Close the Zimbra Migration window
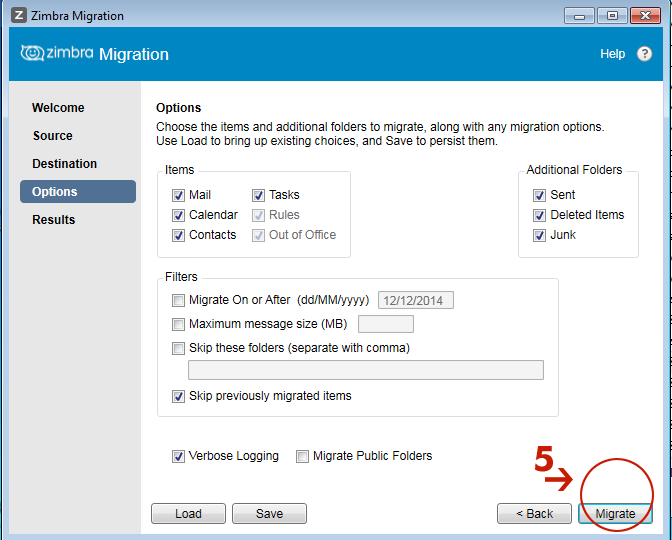This screenshot has width=672, height=540. 645,16
